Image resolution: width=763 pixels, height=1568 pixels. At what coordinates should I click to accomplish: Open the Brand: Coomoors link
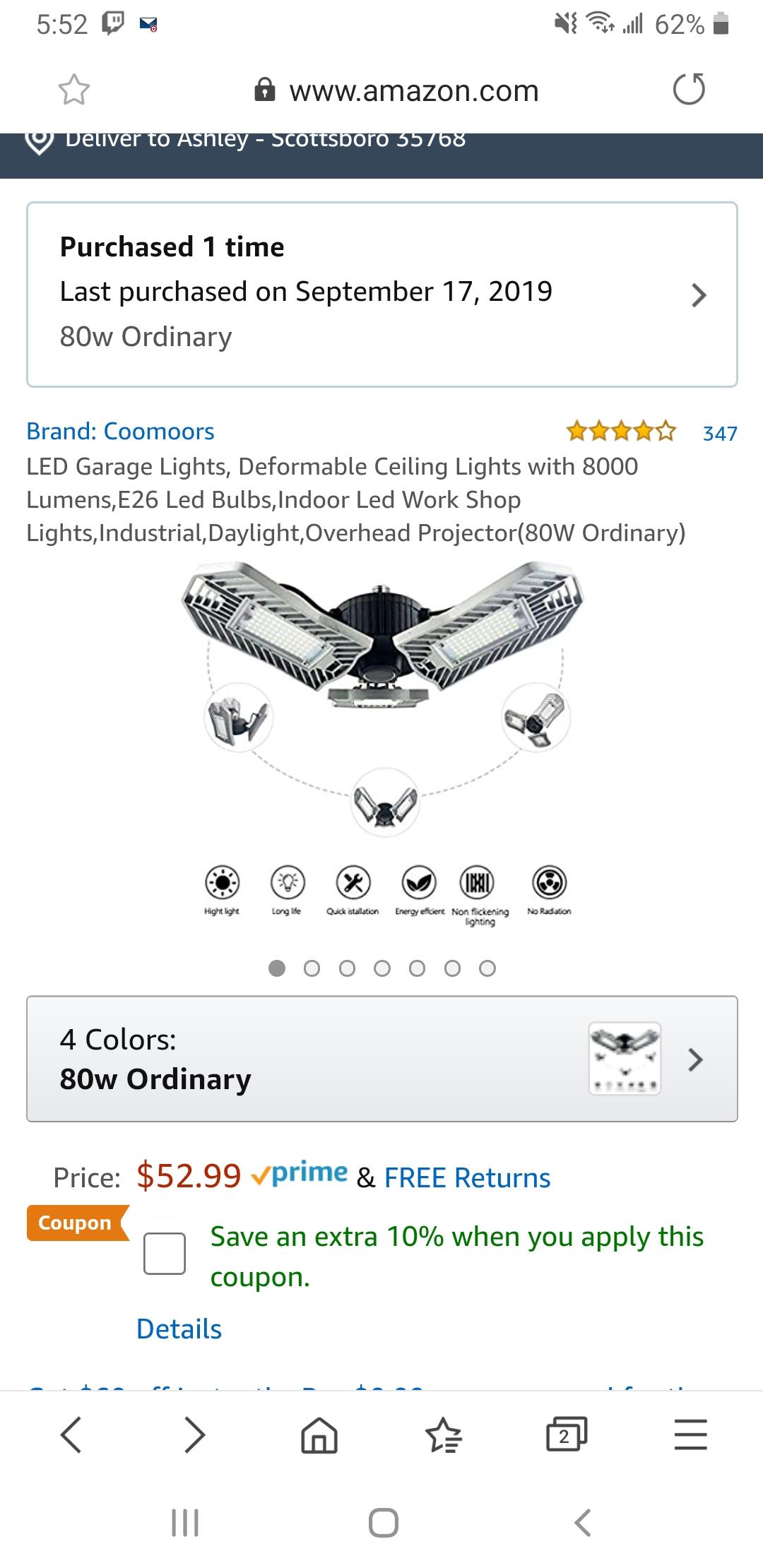pos(120,432)
